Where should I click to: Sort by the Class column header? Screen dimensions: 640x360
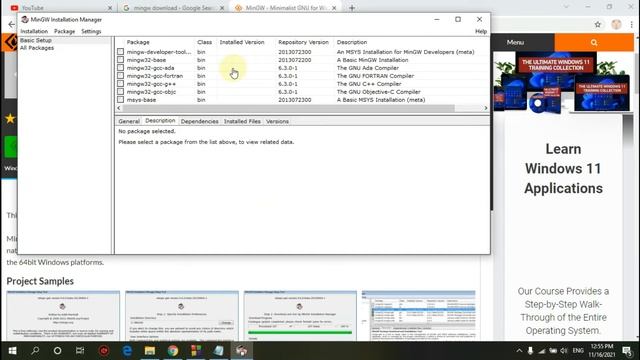click(205, 42)
